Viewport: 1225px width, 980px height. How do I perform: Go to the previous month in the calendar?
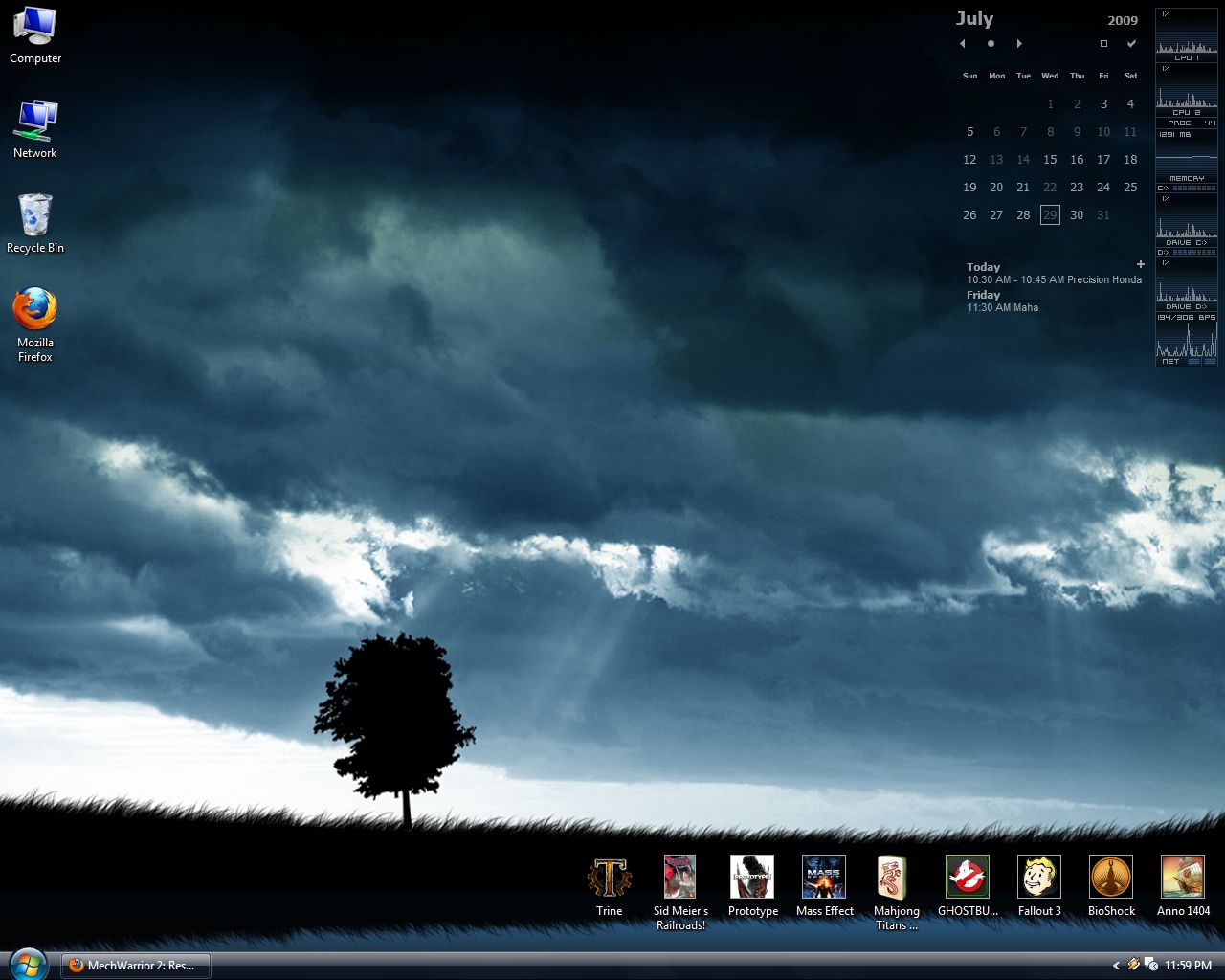pos(962,43)
